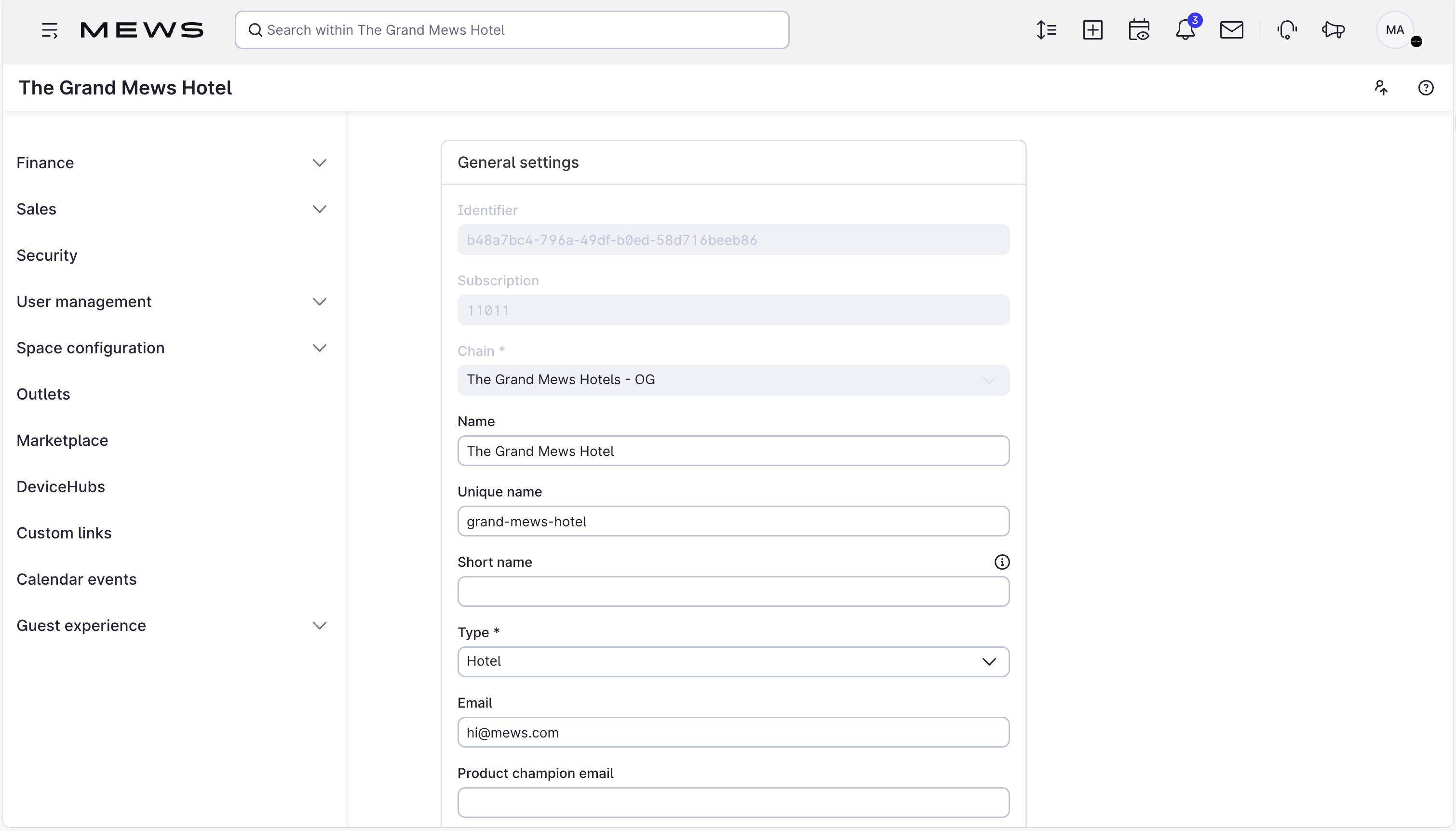Open the Chain dropdown
The image size is (1456, 831).
(x=733, y=380)
